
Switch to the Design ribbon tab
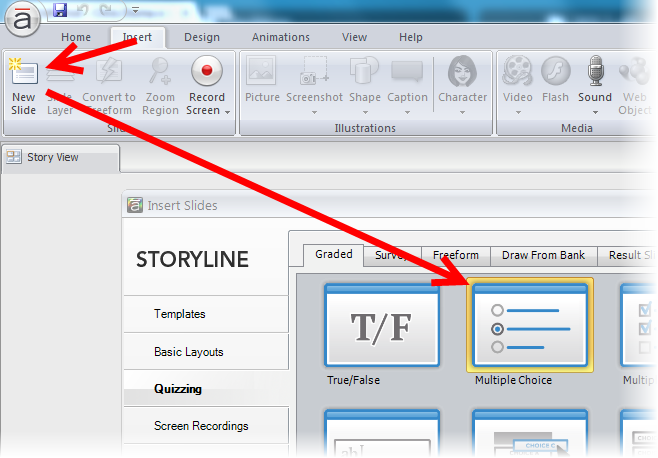tap(202, 37)
